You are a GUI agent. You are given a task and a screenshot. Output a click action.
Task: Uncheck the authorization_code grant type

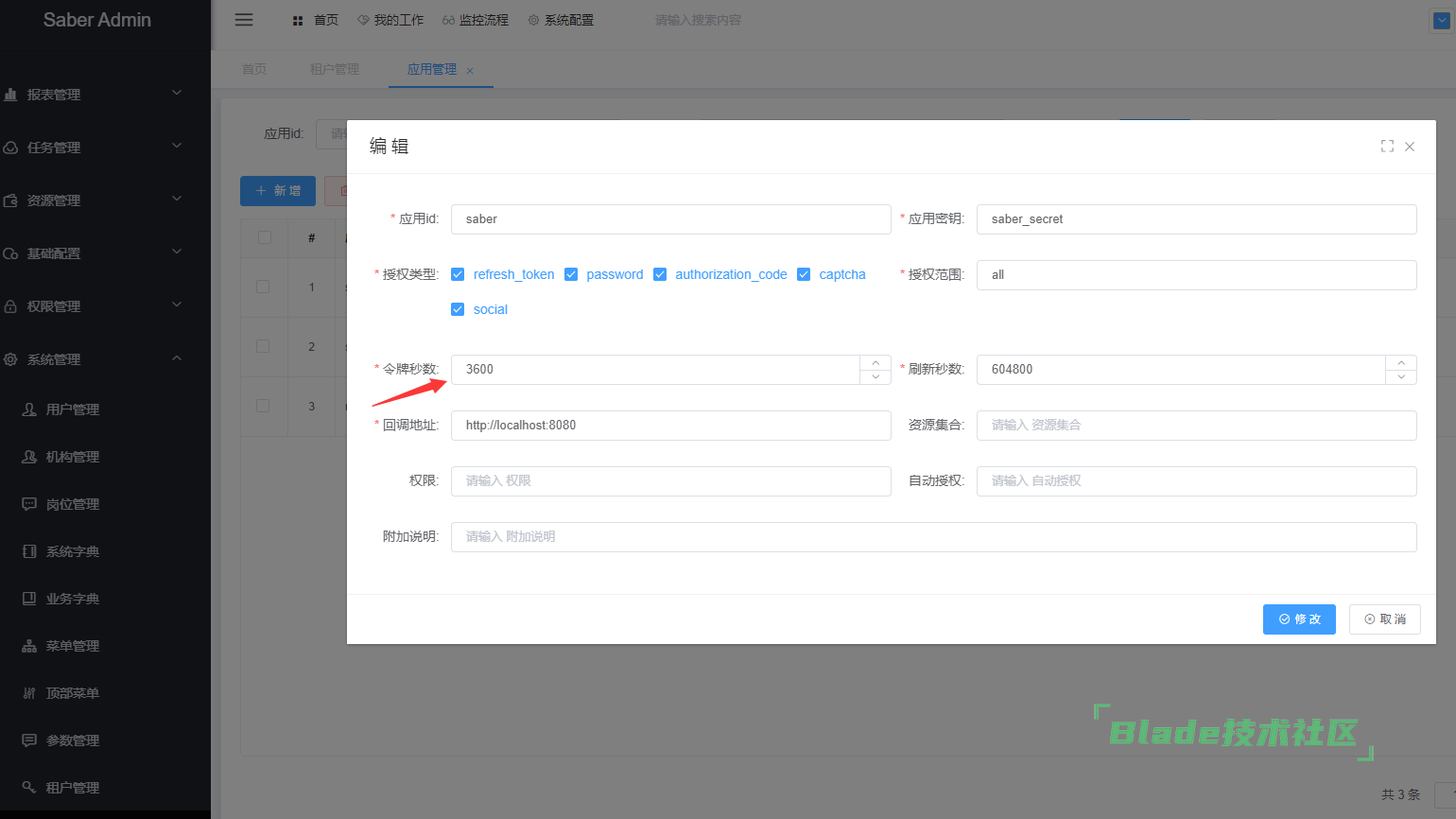coord(660,274)
